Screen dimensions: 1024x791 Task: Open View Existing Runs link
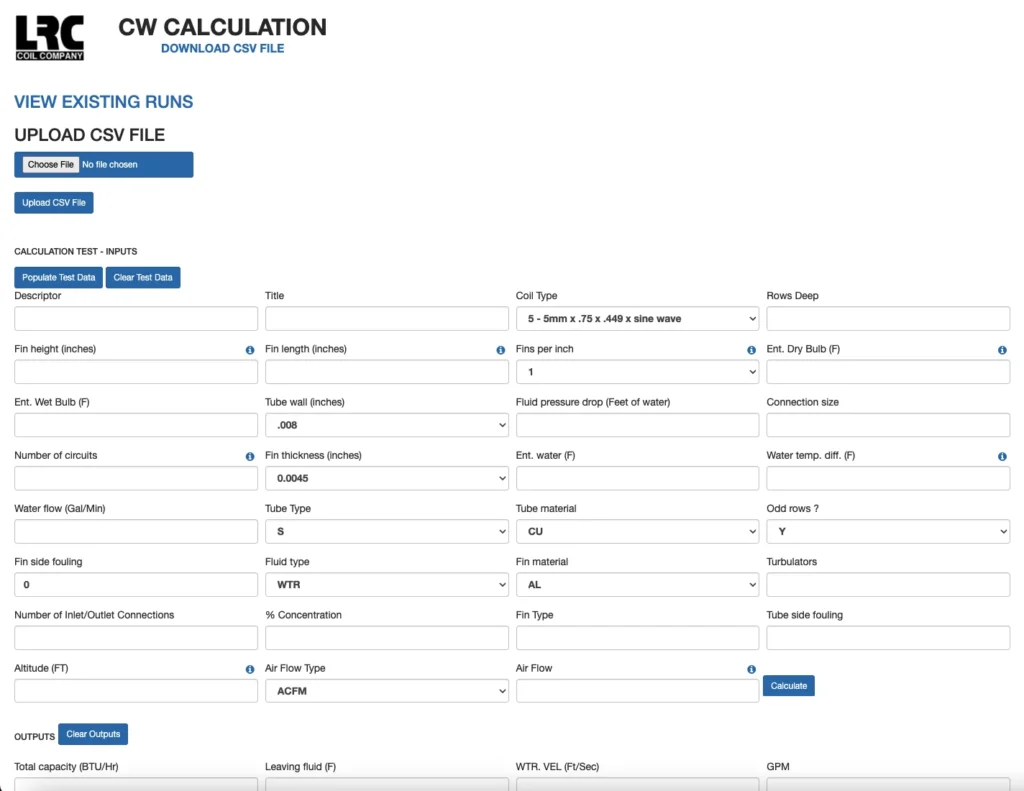coord(104,102)
